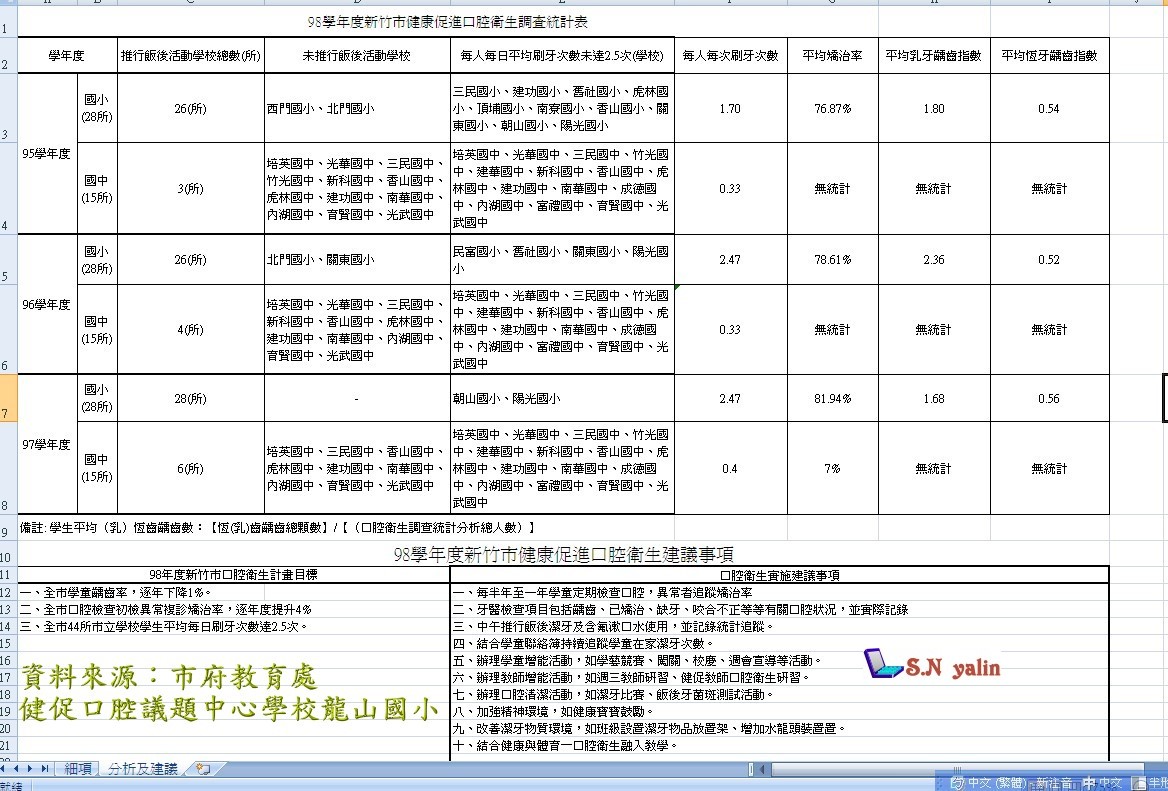Select the heading 98學年度新竹市健康促進口腔衛生建議事項
The height and width of the screenshot is (791, 1168).
click(x=563, y=554)
